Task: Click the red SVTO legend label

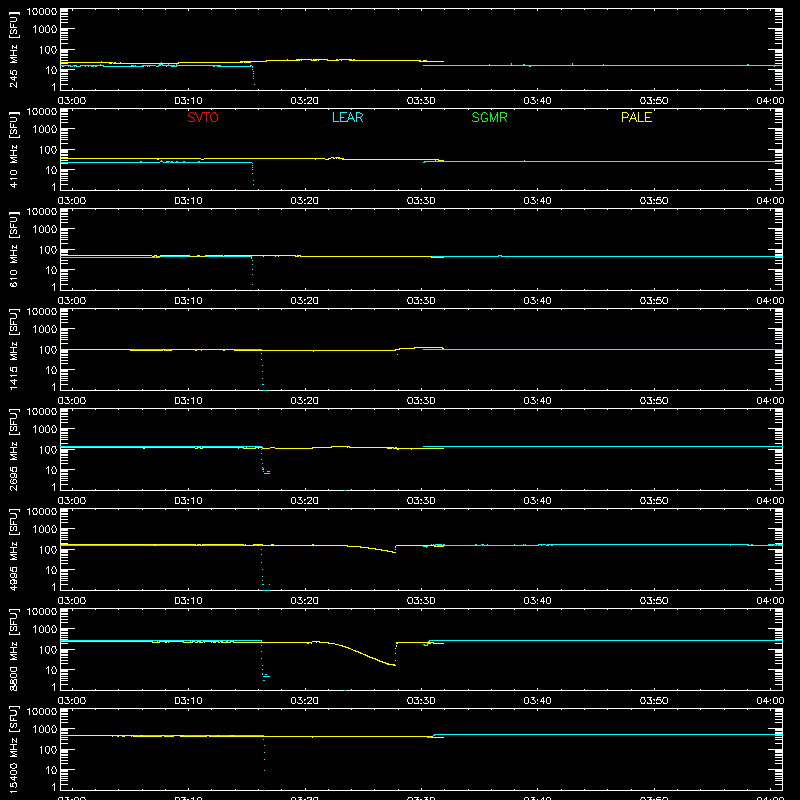Action: tap(203, 117)
